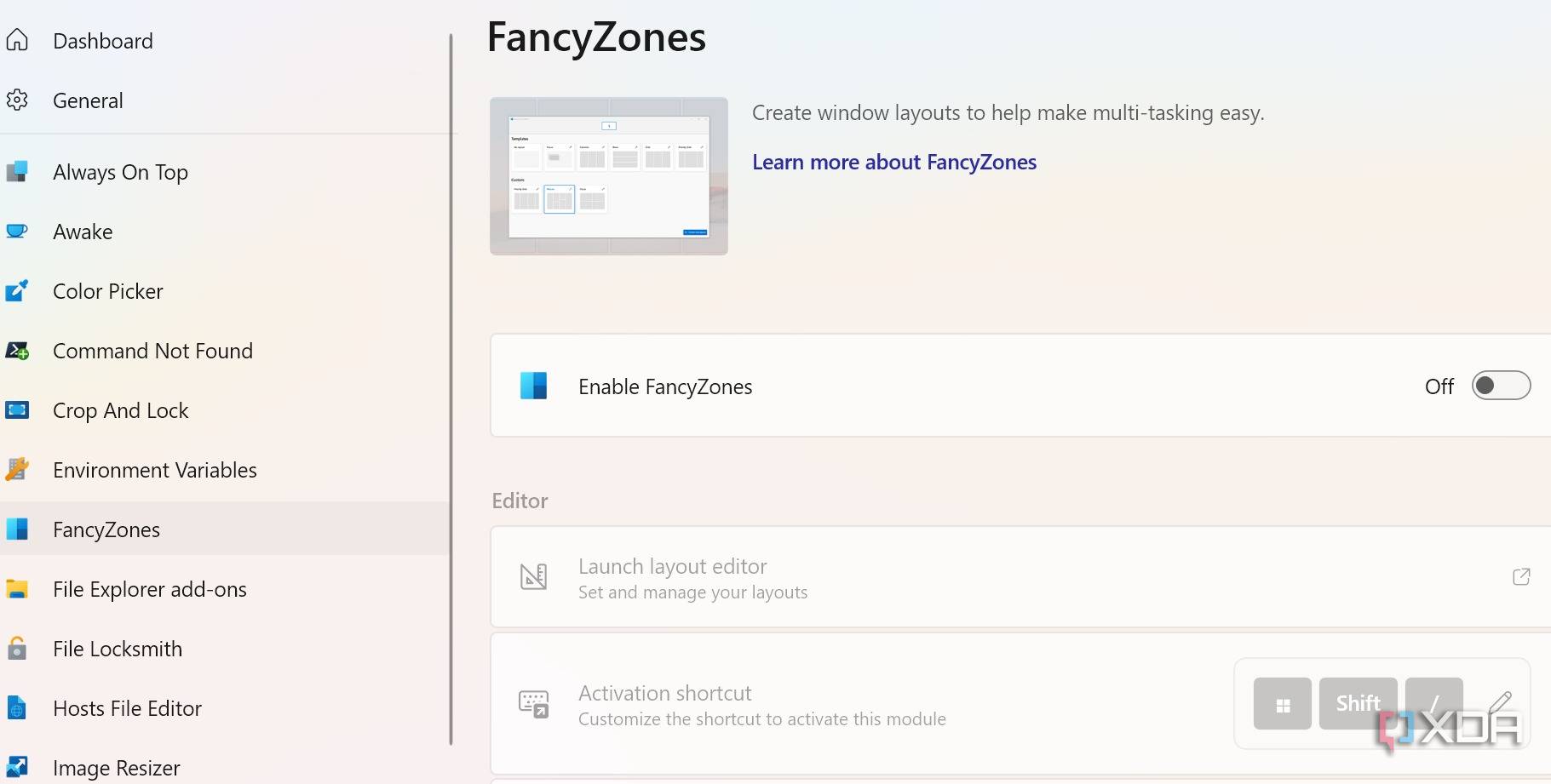
Task: Click the Command Not Found icon
Action: [17, 350]
